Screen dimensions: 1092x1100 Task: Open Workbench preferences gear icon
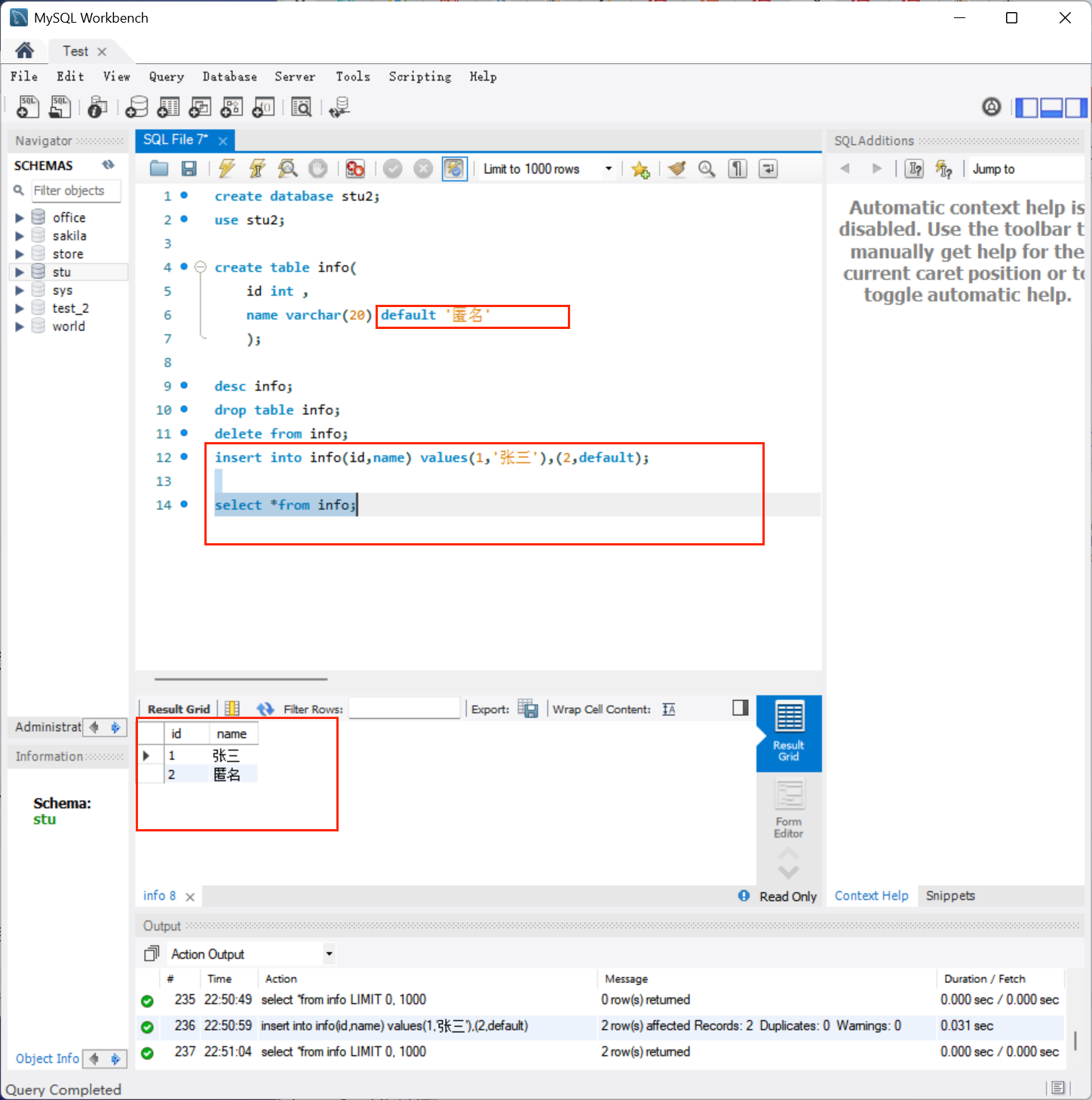(992, 107)
